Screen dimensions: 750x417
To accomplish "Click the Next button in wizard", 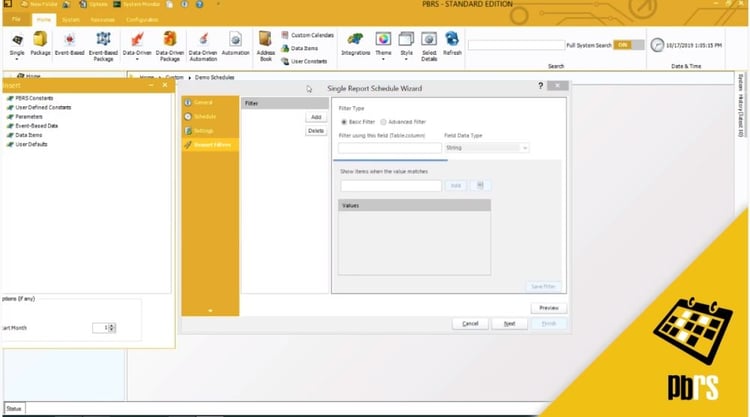I will coord(509,324).
